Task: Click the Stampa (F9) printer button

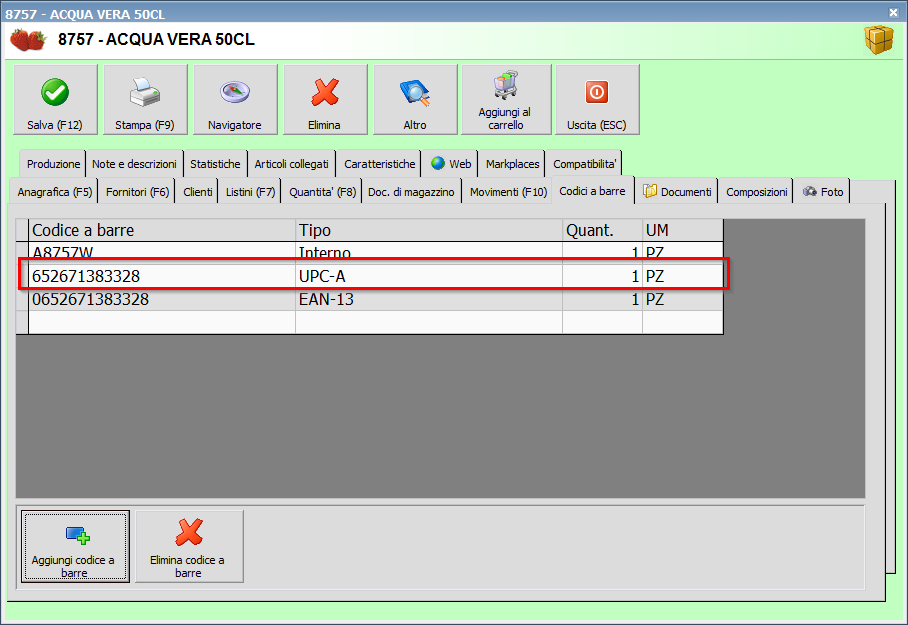Action: tap(145, 100)
